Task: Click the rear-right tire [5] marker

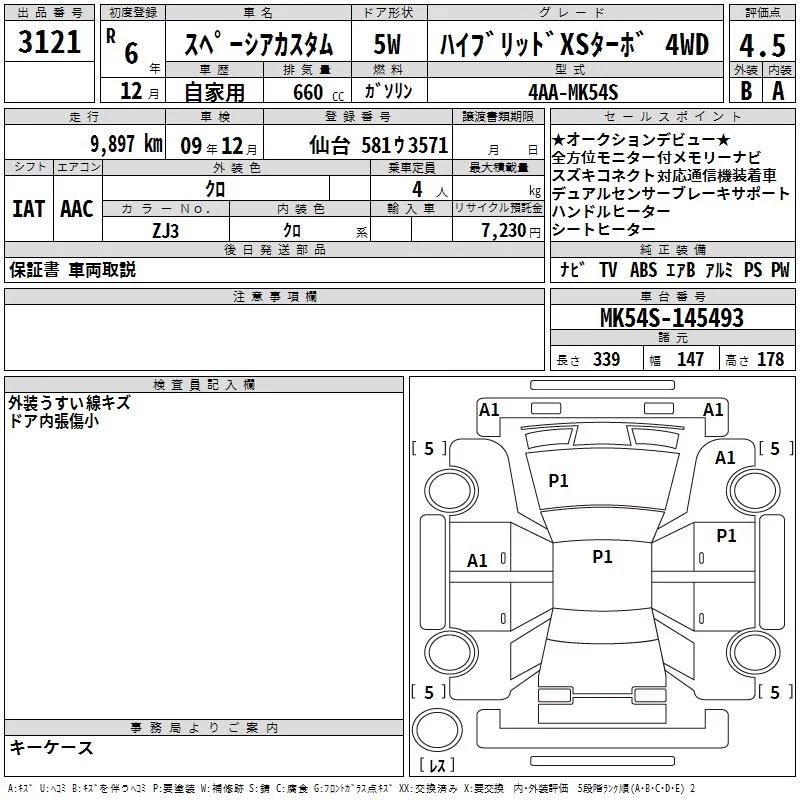Action: (771, 692)
